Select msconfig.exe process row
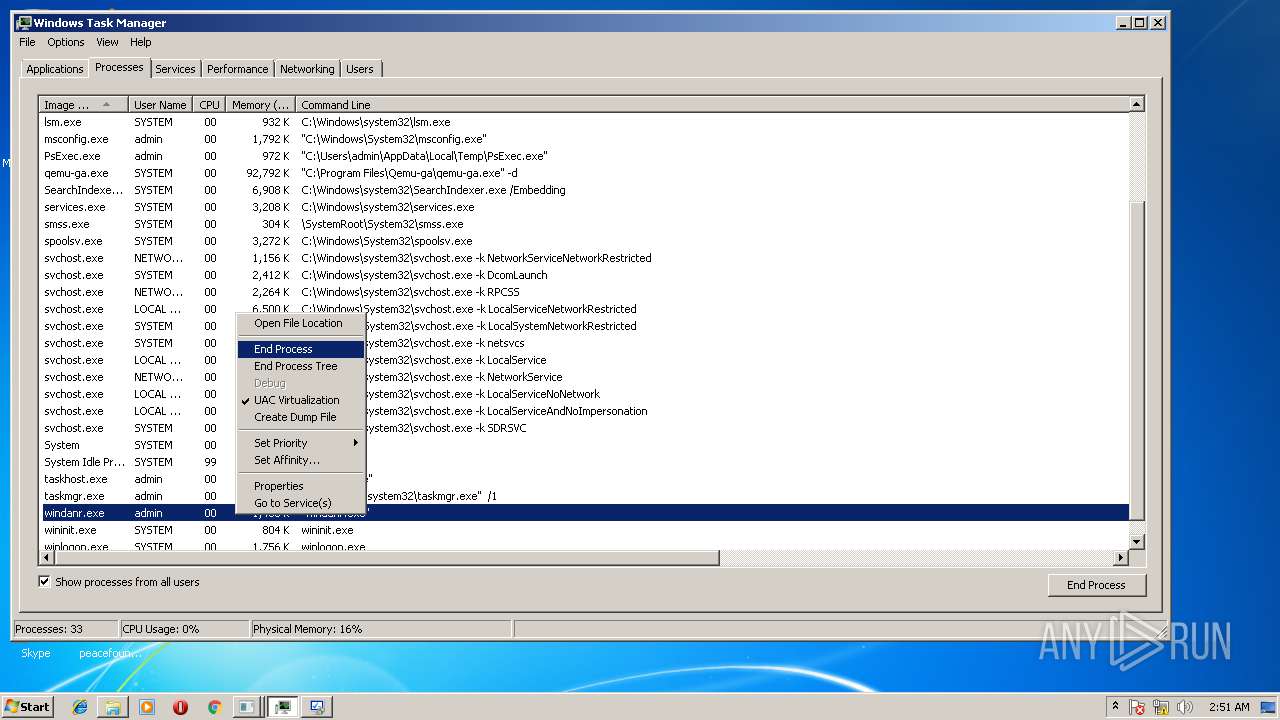 point(584,139)
